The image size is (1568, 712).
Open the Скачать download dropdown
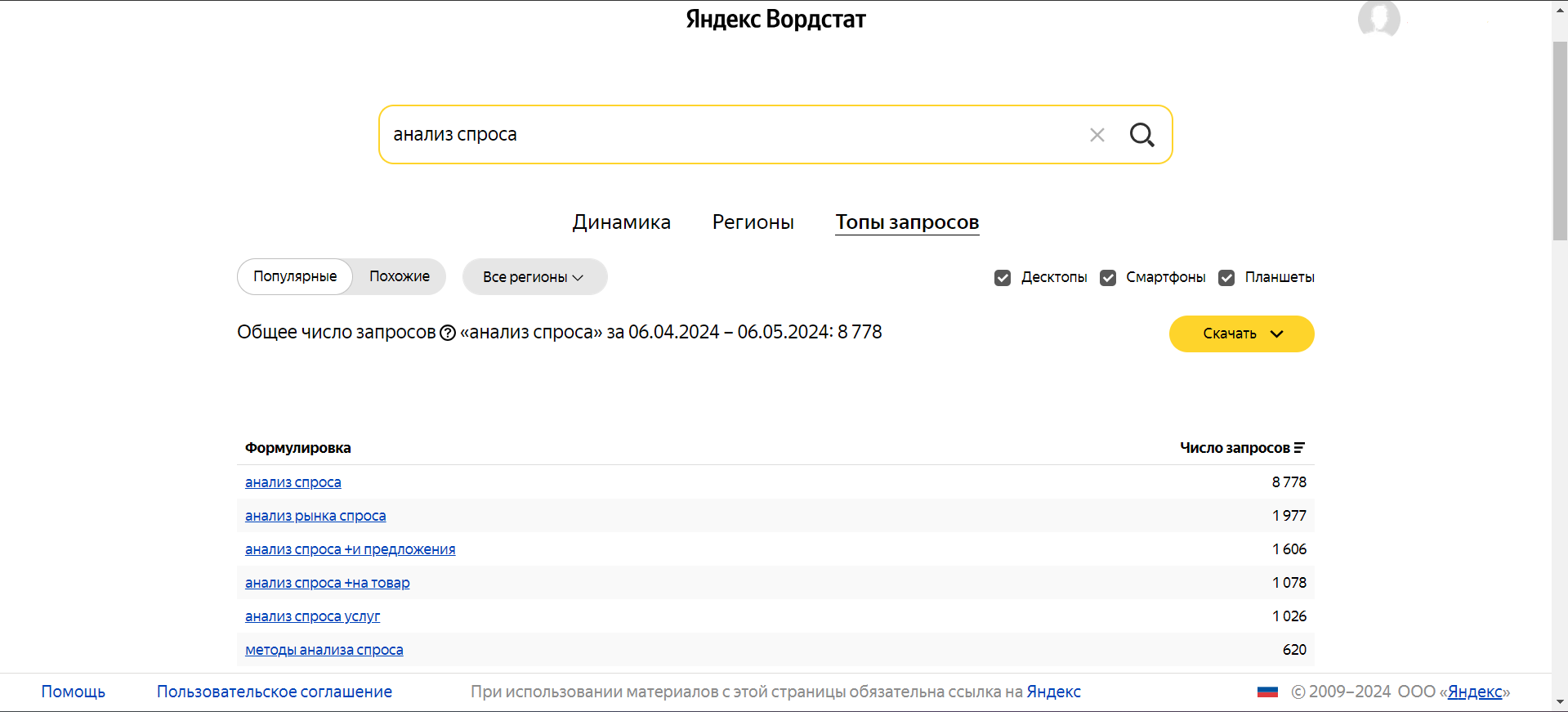click(1241, 334)
